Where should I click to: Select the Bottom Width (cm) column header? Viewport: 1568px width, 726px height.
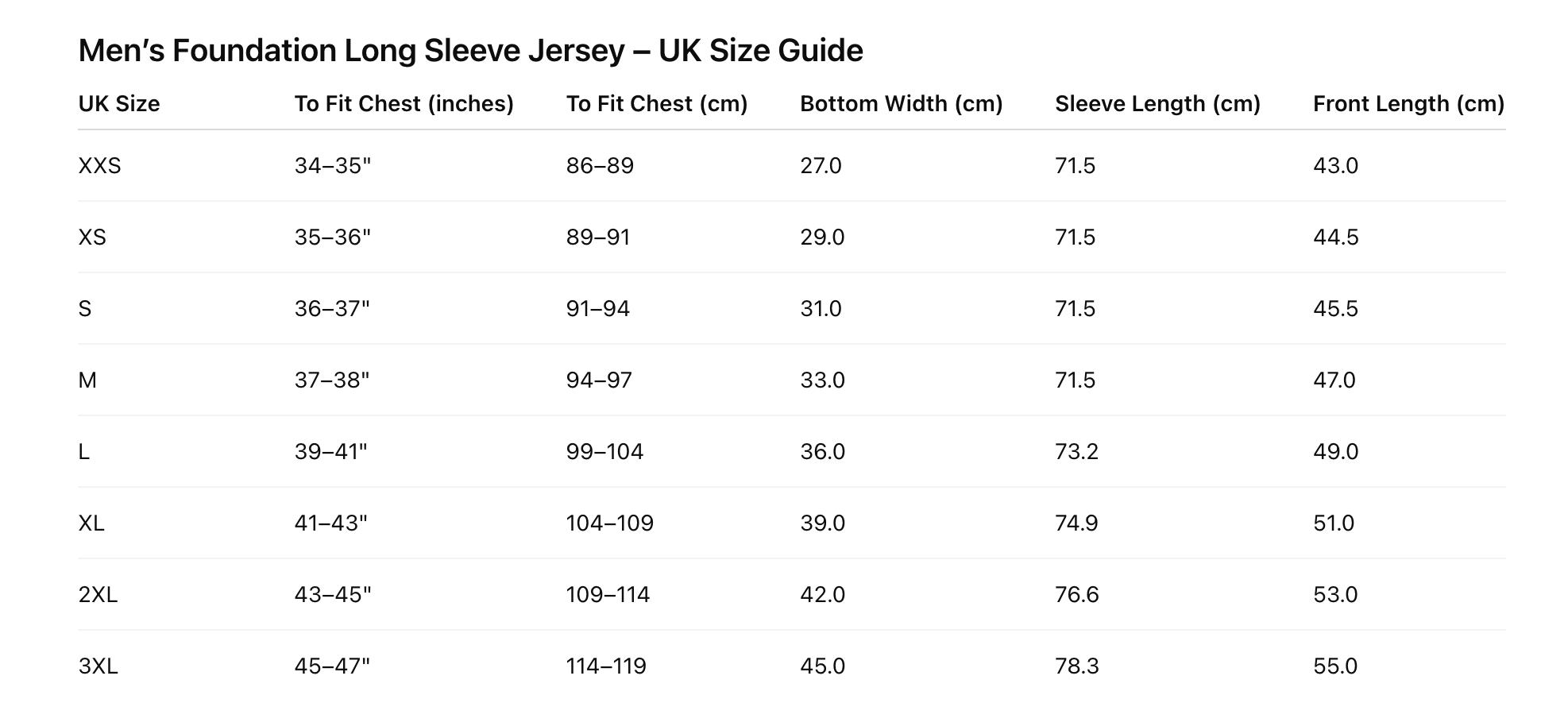(901, 104)
